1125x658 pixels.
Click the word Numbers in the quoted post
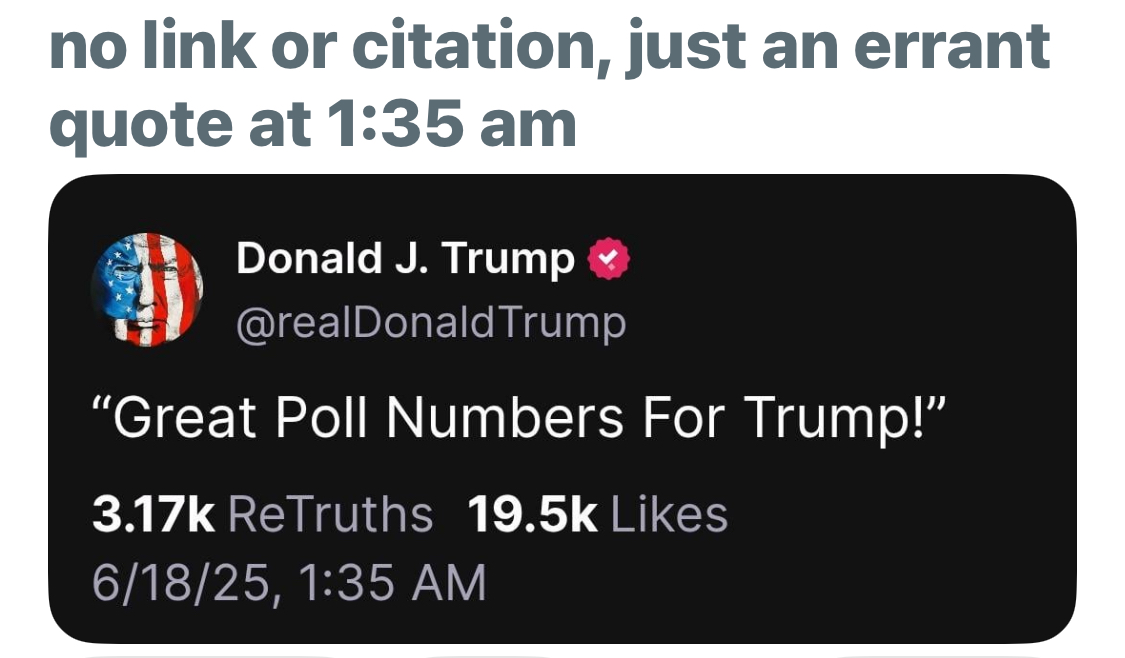[x=505, y=418]
